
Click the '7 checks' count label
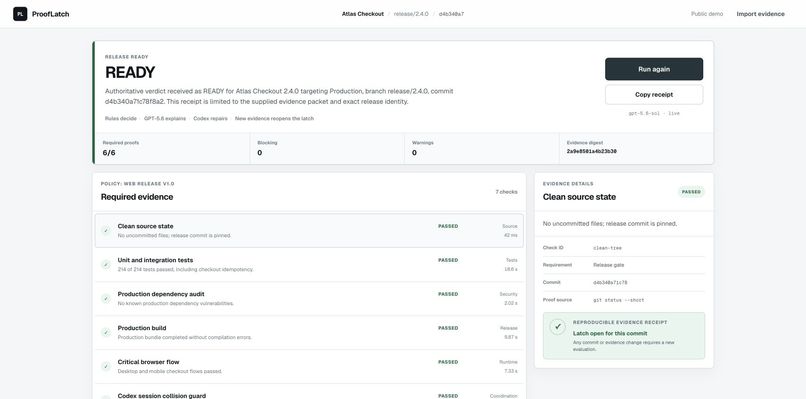click(x=506, y=192)
